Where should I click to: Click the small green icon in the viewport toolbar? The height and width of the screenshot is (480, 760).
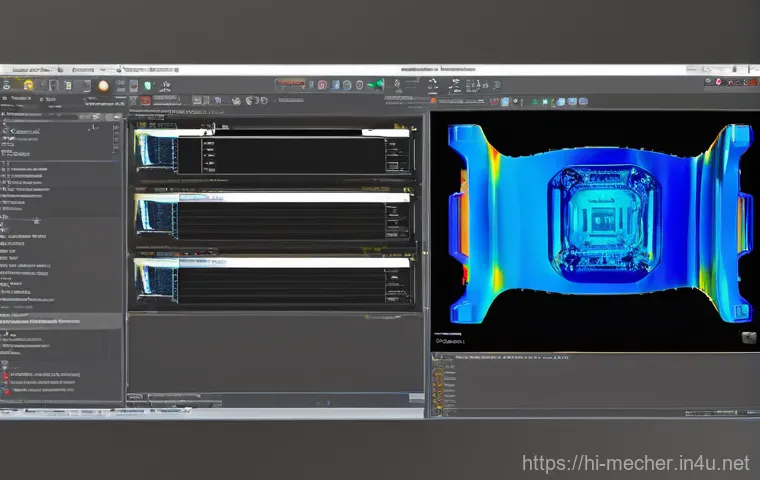[x=535, y=101]
